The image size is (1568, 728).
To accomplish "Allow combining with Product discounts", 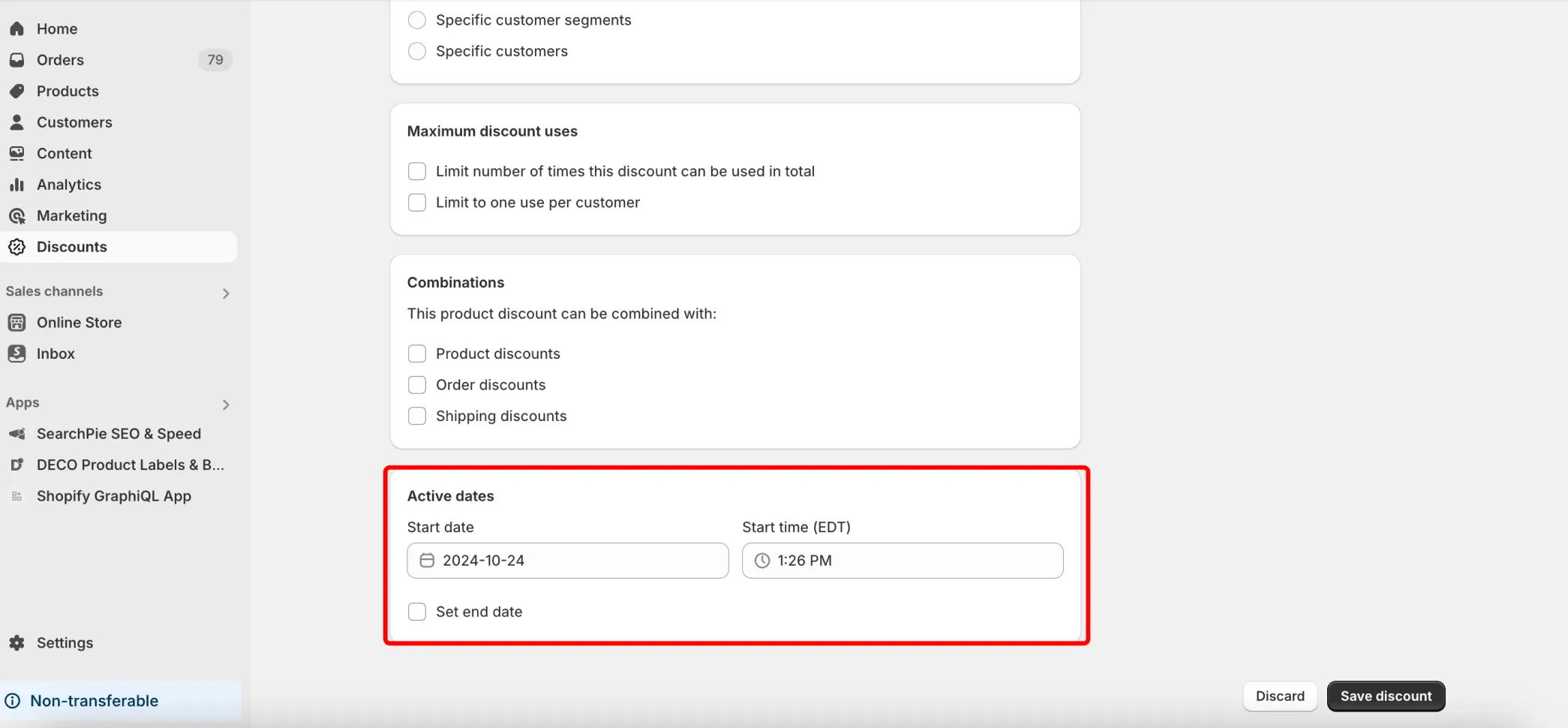I will [x=417, y=353].
